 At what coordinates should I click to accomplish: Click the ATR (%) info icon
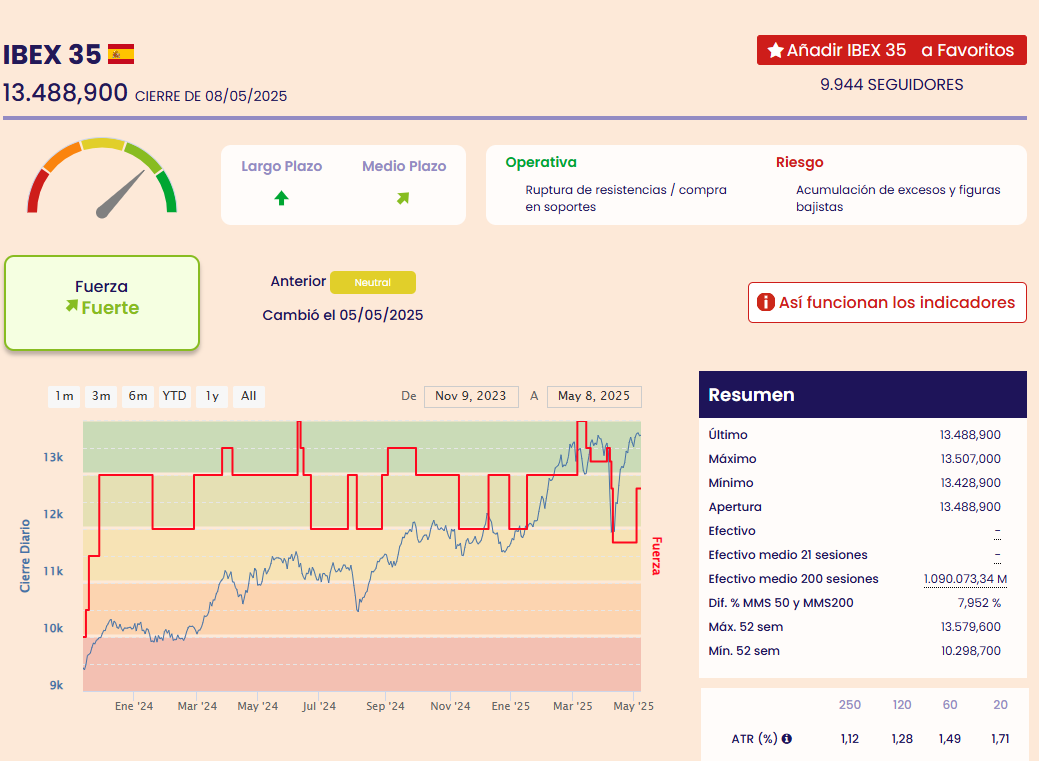(x=787, y=738)
